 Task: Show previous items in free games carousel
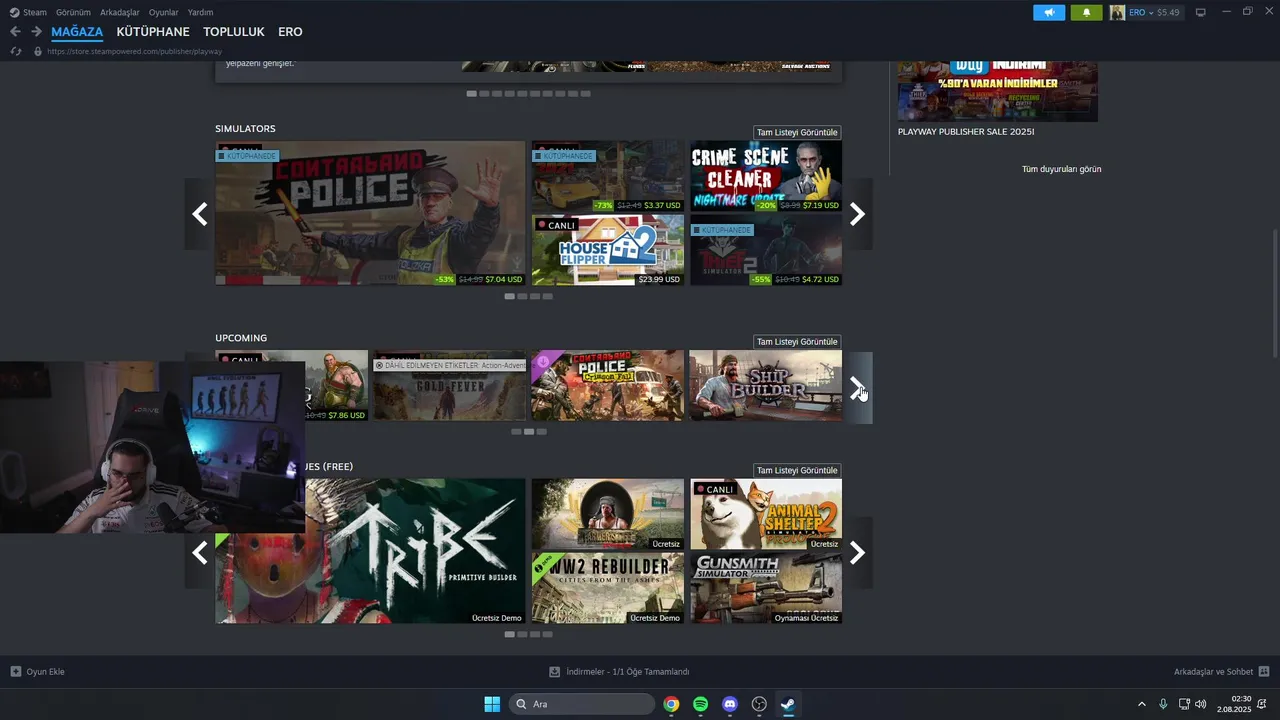(199, 552)
